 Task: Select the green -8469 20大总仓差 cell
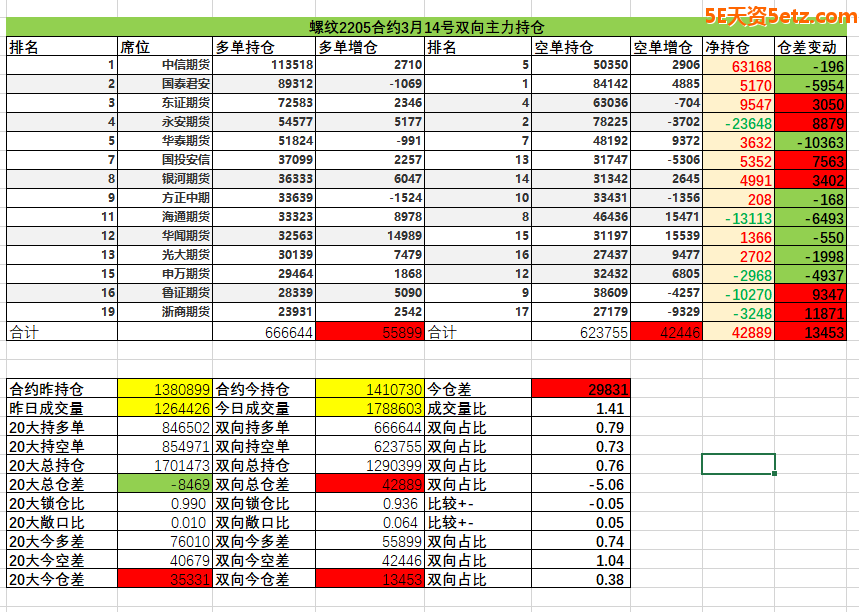coord(165,484)
